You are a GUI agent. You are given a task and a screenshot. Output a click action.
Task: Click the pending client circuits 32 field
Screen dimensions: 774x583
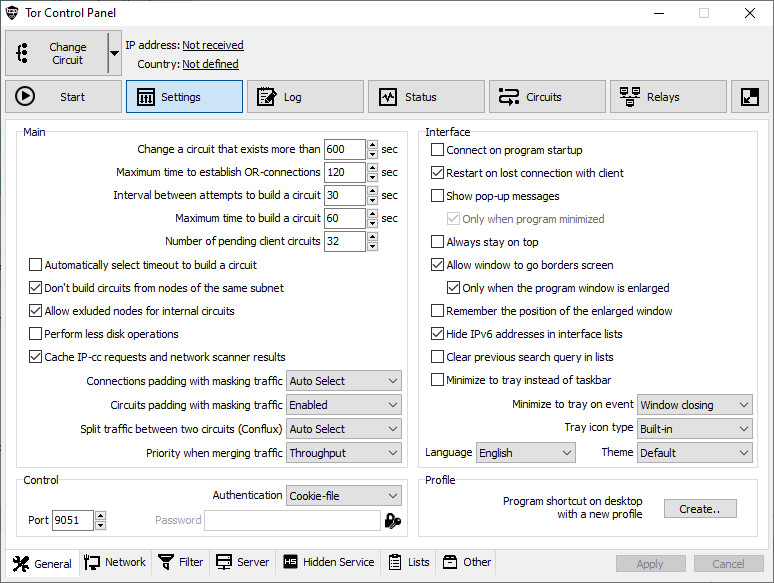click(x=345, y=241)
